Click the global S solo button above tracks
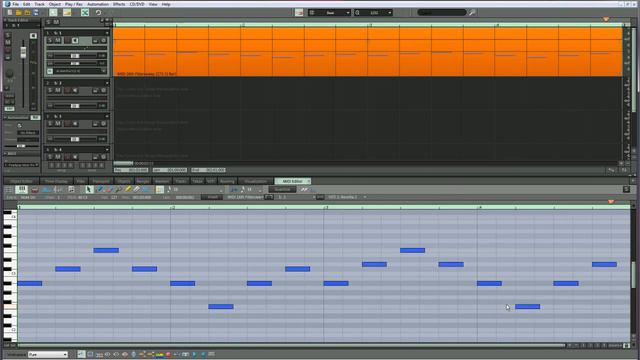Screen dimensions: 640x360 (49, 22)
